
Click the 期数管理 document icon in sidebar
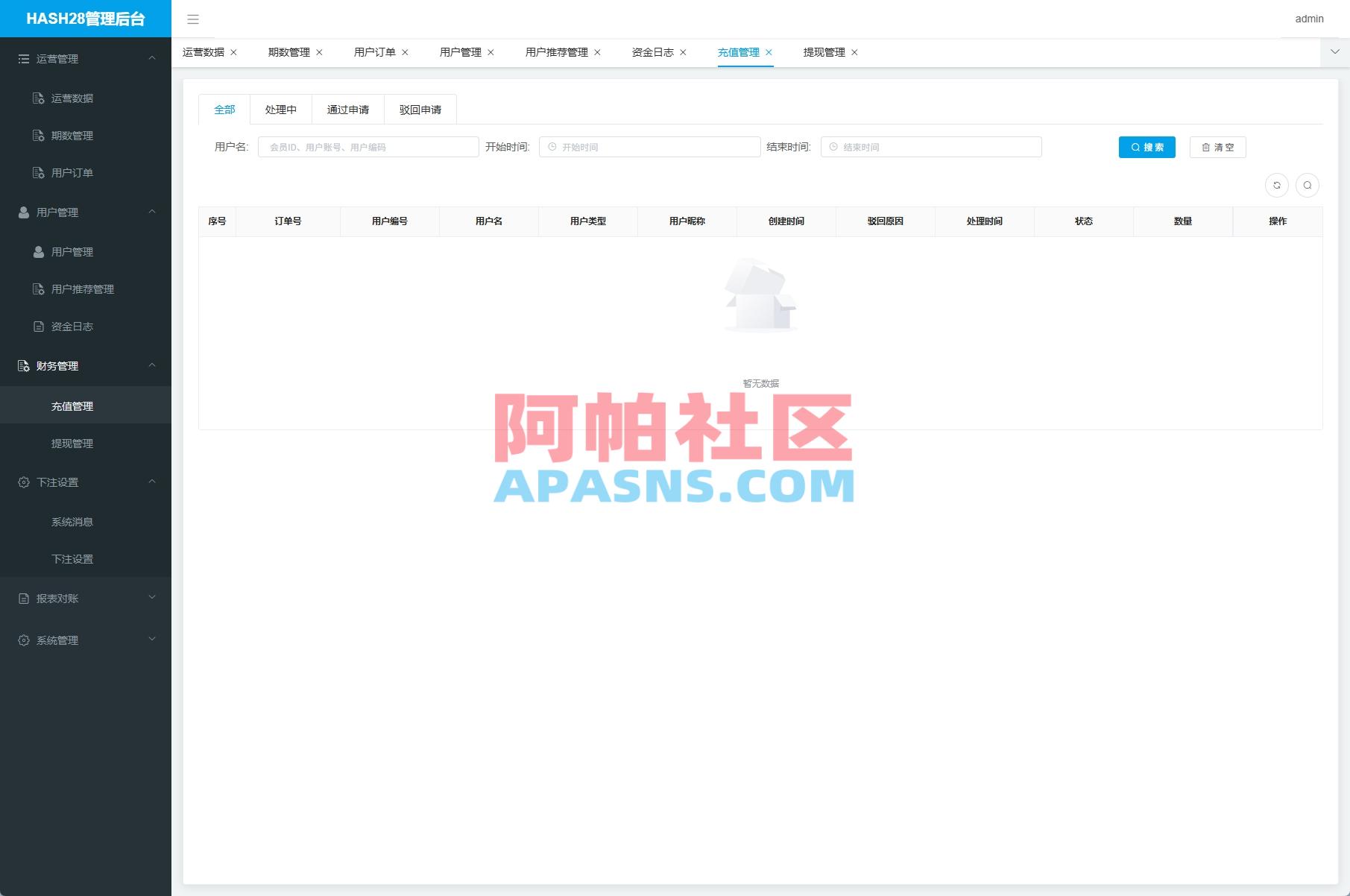point(37,135)
